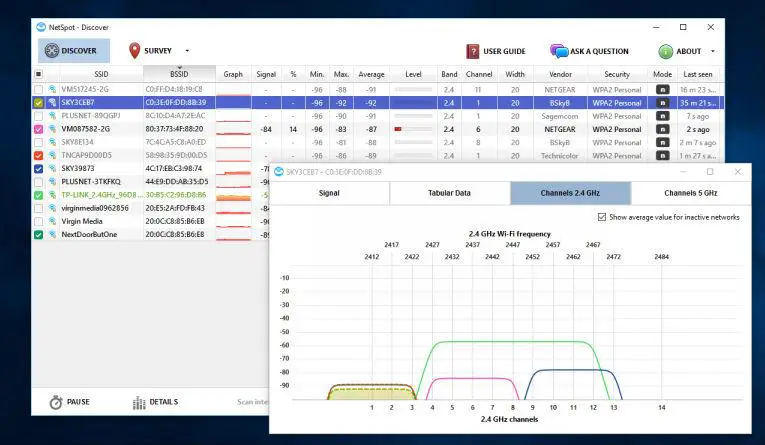Viewport: 765px width, 445px height.
Task: Select the Channels 2.4 GHz tab
Action: tap(570, 193)
